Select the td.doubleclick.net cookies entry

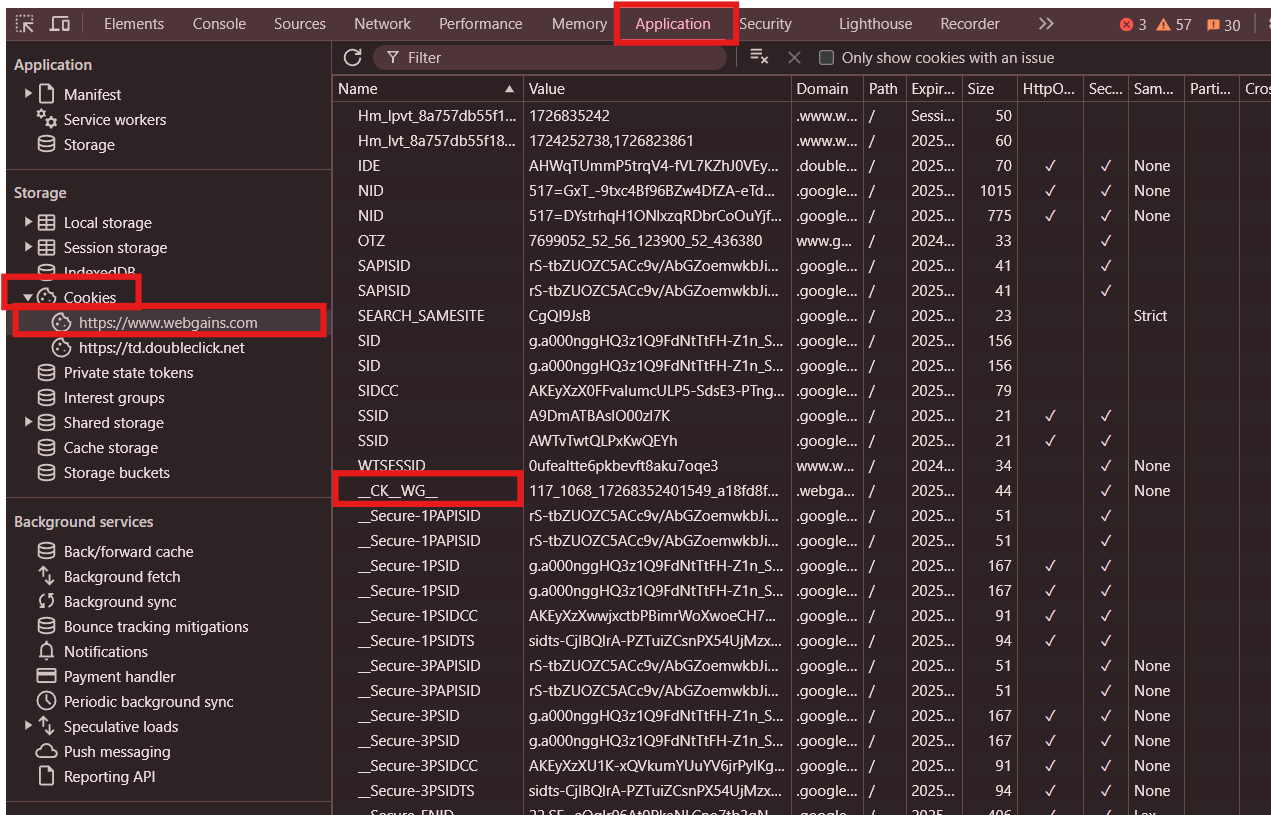(161, 348)
